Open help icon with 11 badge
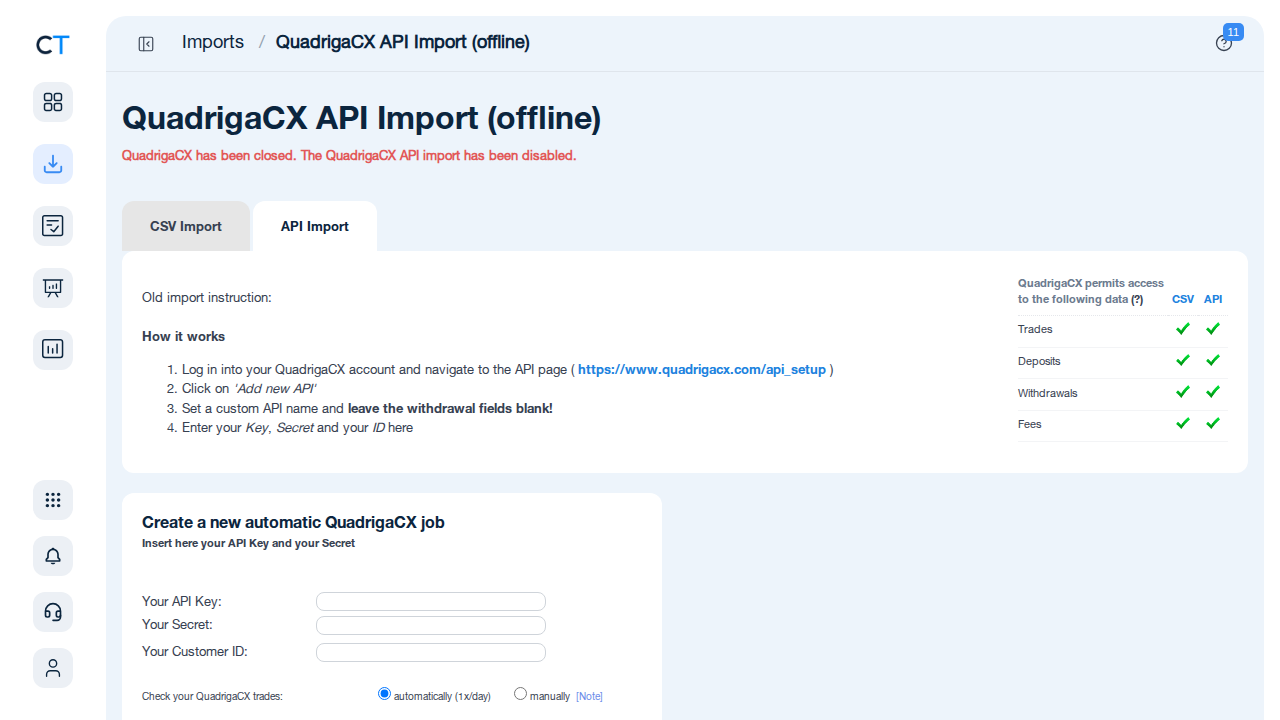 pyautogui.click(x=1224, y=43)
